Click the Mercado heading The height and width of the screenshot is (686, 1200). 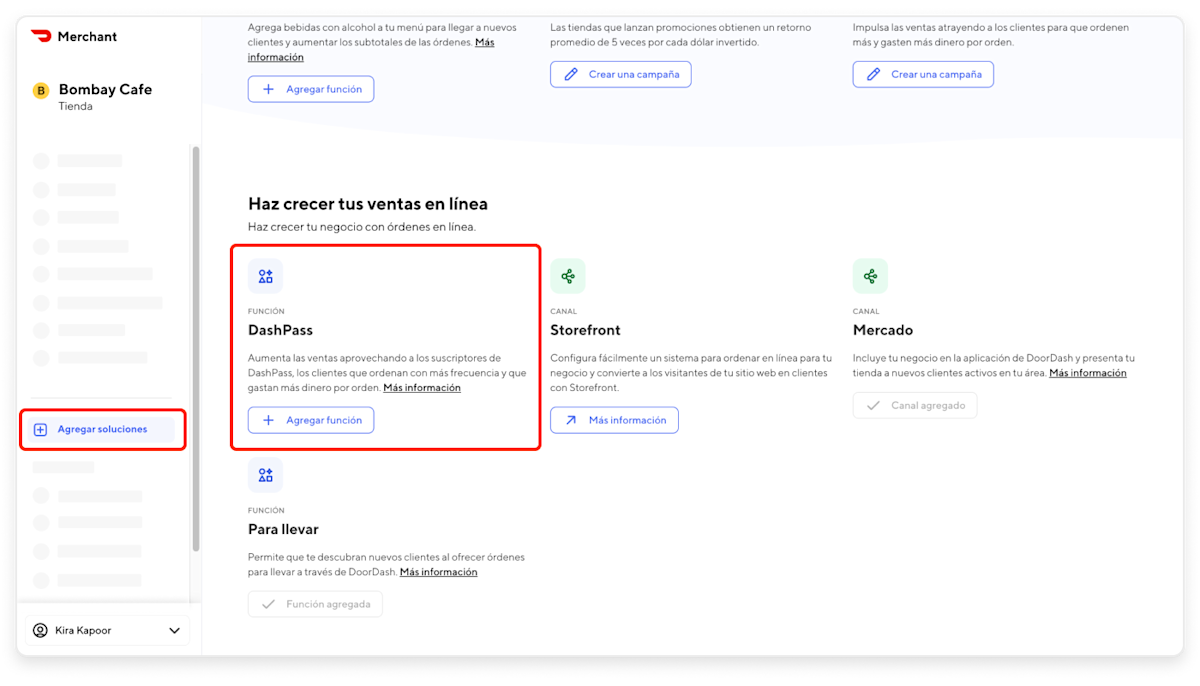point(883,330)
